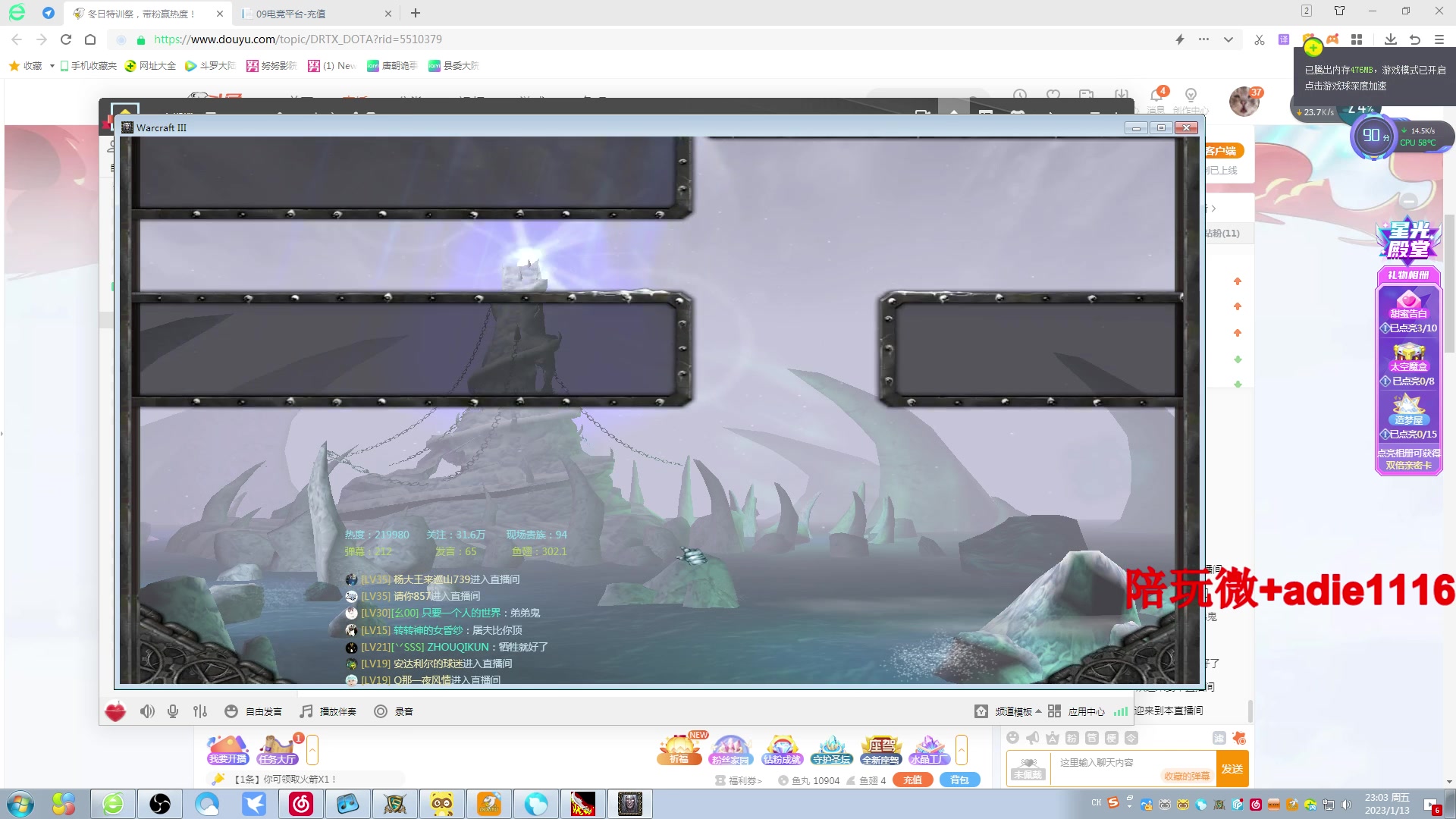Open 任务大厅 task hall
This screenshot has height=819, width=1456.
278,750
